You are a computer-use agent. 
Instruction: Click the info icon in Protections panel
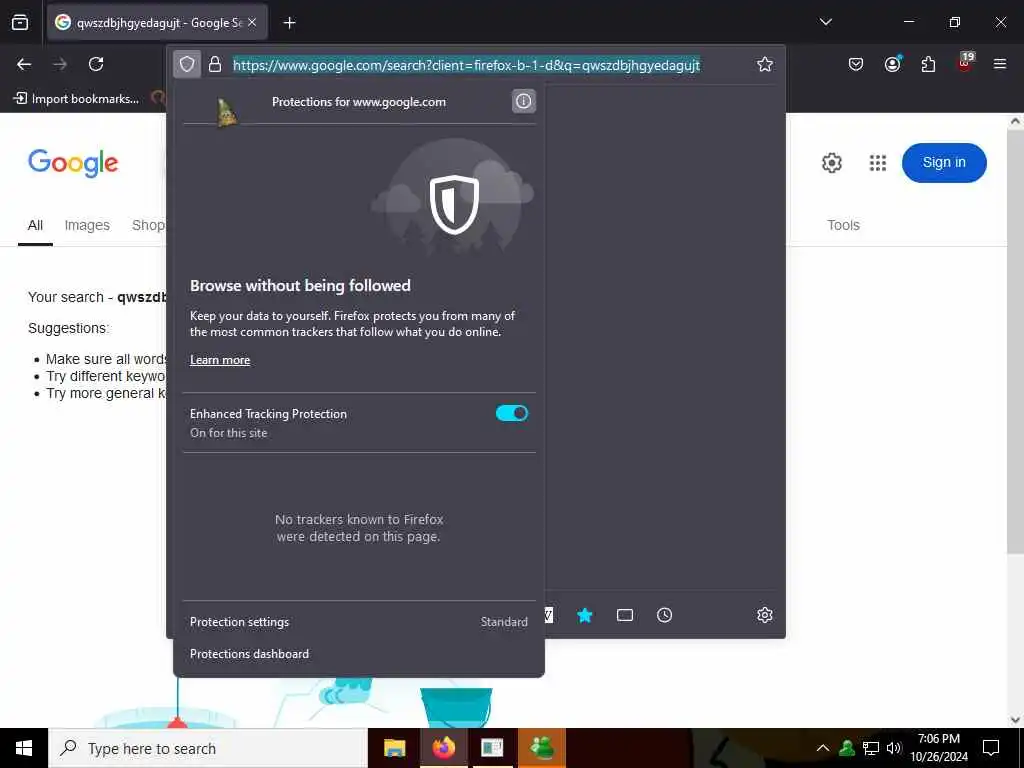pyautogui.click(x=523, y=101)
